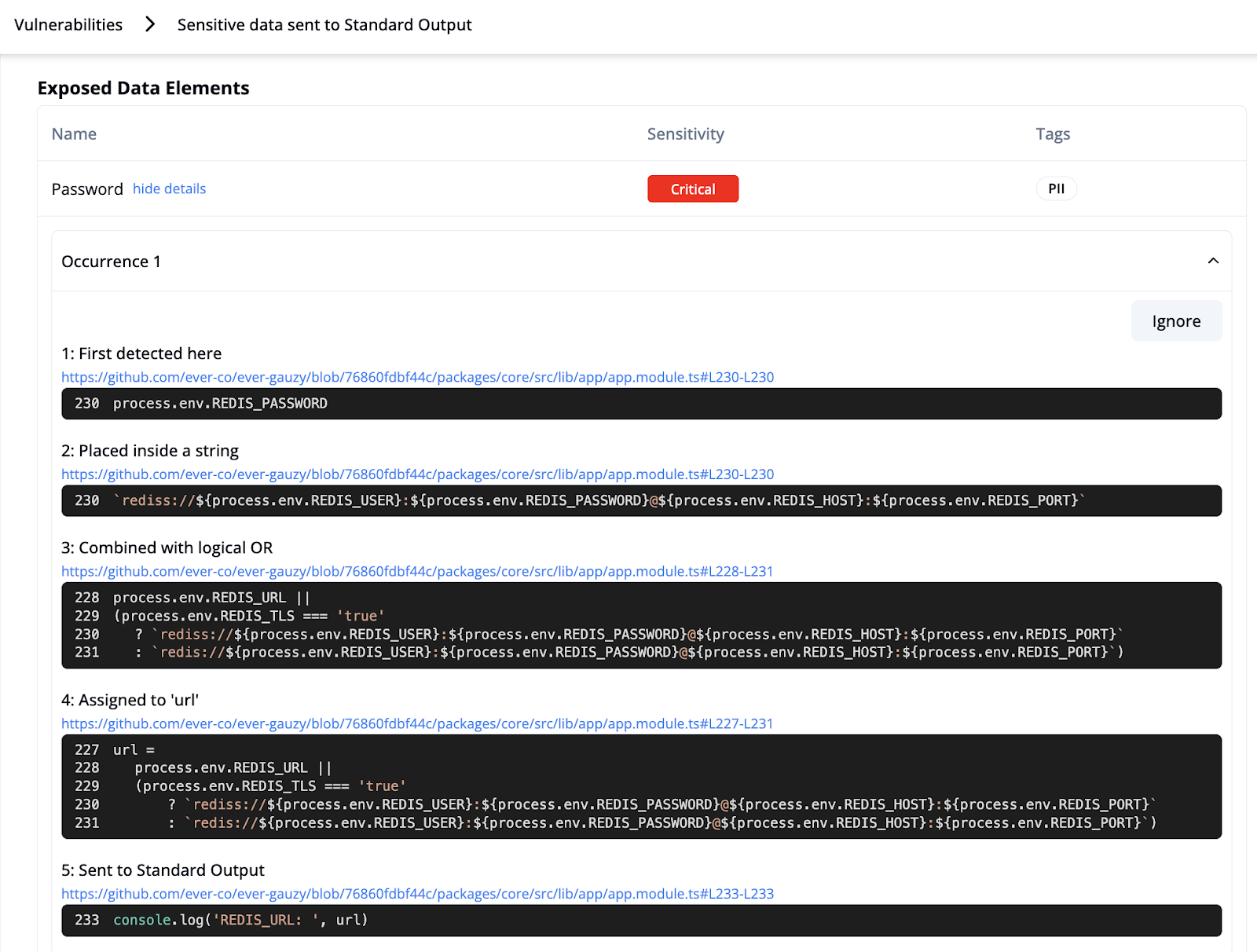Click the 'Occurrence 1' section title
This screenshot has width=1257, height=952.
pyautogui.click(x=111, y=262)
